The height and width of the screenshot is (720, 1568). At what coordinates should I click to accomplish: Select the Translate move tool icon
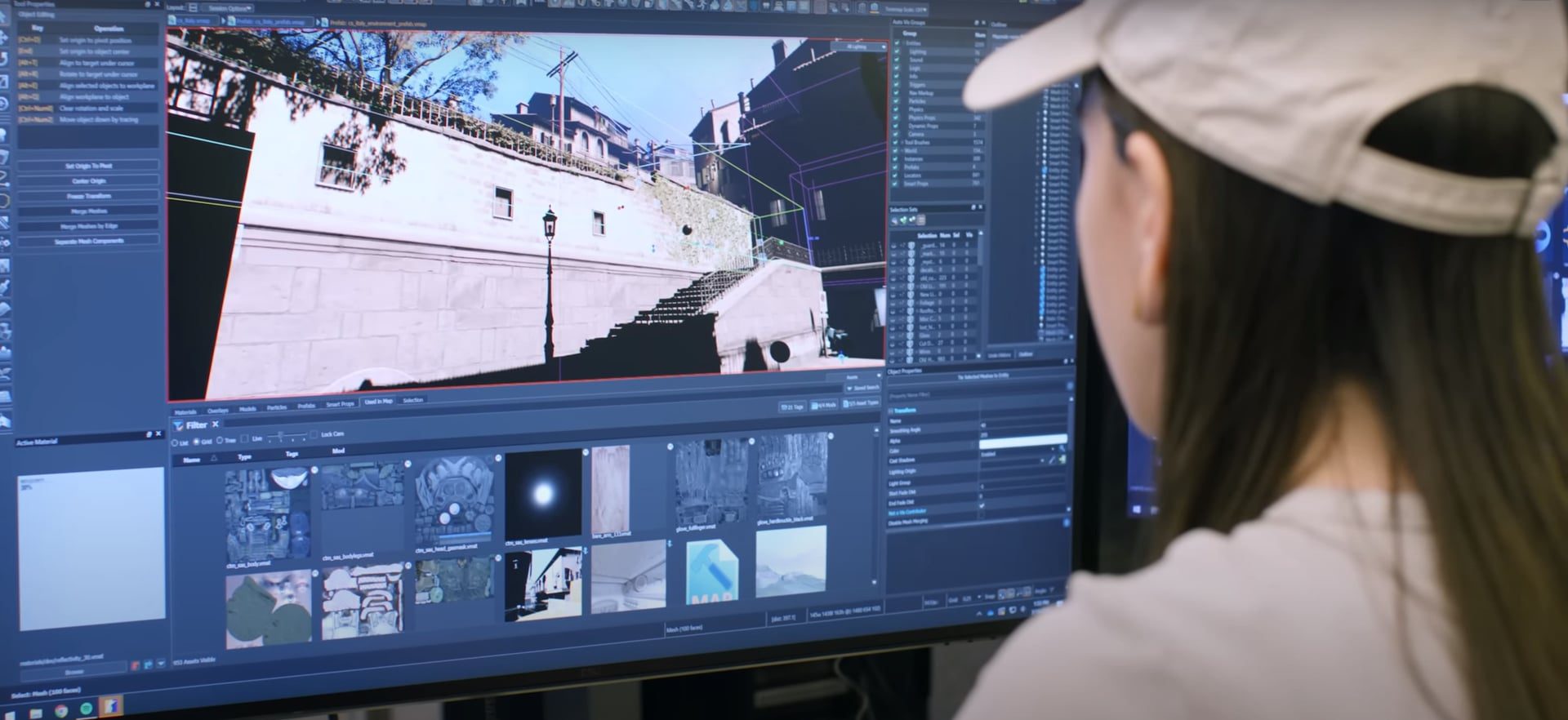[x=3, y=38]
